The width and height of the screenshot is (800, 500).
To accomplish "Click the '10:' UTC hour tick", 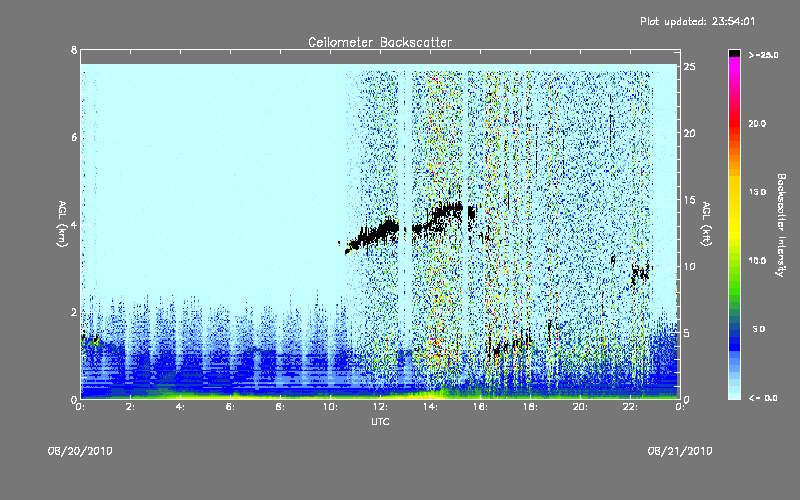I will (331, 407).
